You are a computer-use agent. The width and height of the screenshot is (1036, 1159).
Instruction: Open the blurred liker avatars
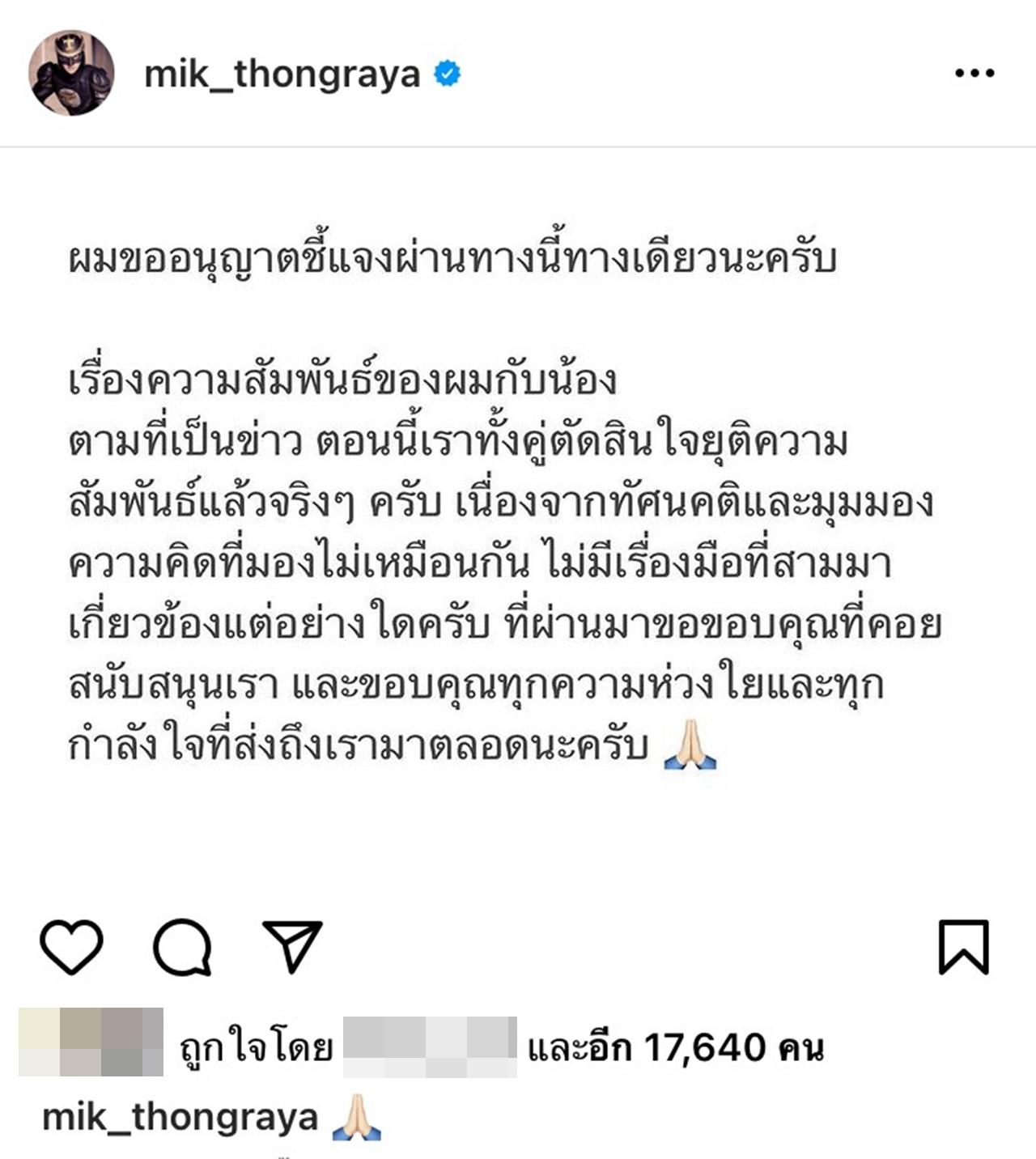click(91, 1042)
